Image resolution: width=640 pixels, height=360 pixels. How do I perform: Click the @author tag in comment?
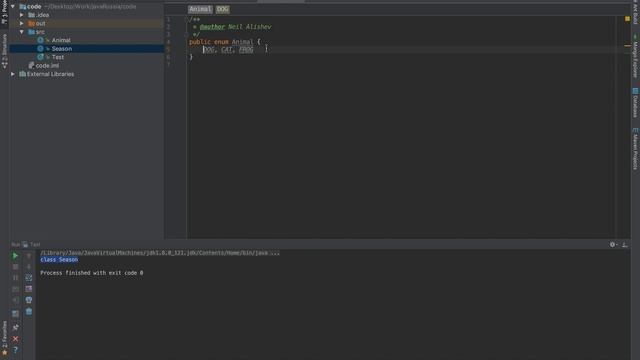[x=212, y=27]
